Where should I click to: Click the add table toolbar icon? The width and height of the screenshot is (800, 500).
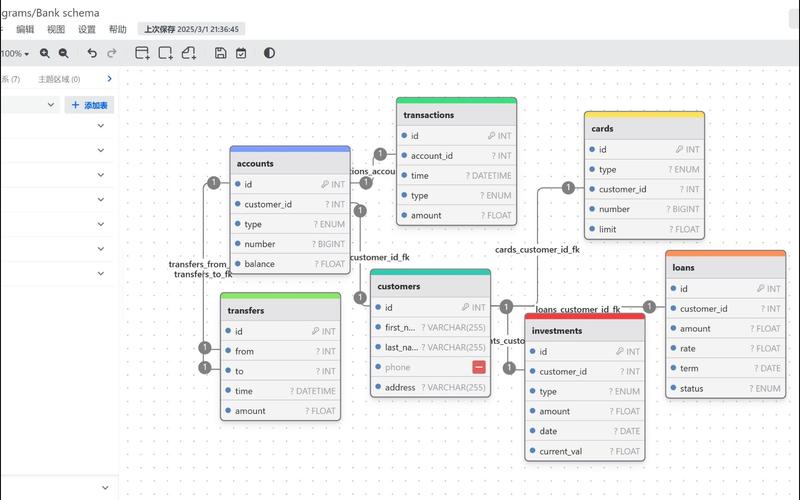[x=142, y=53]
